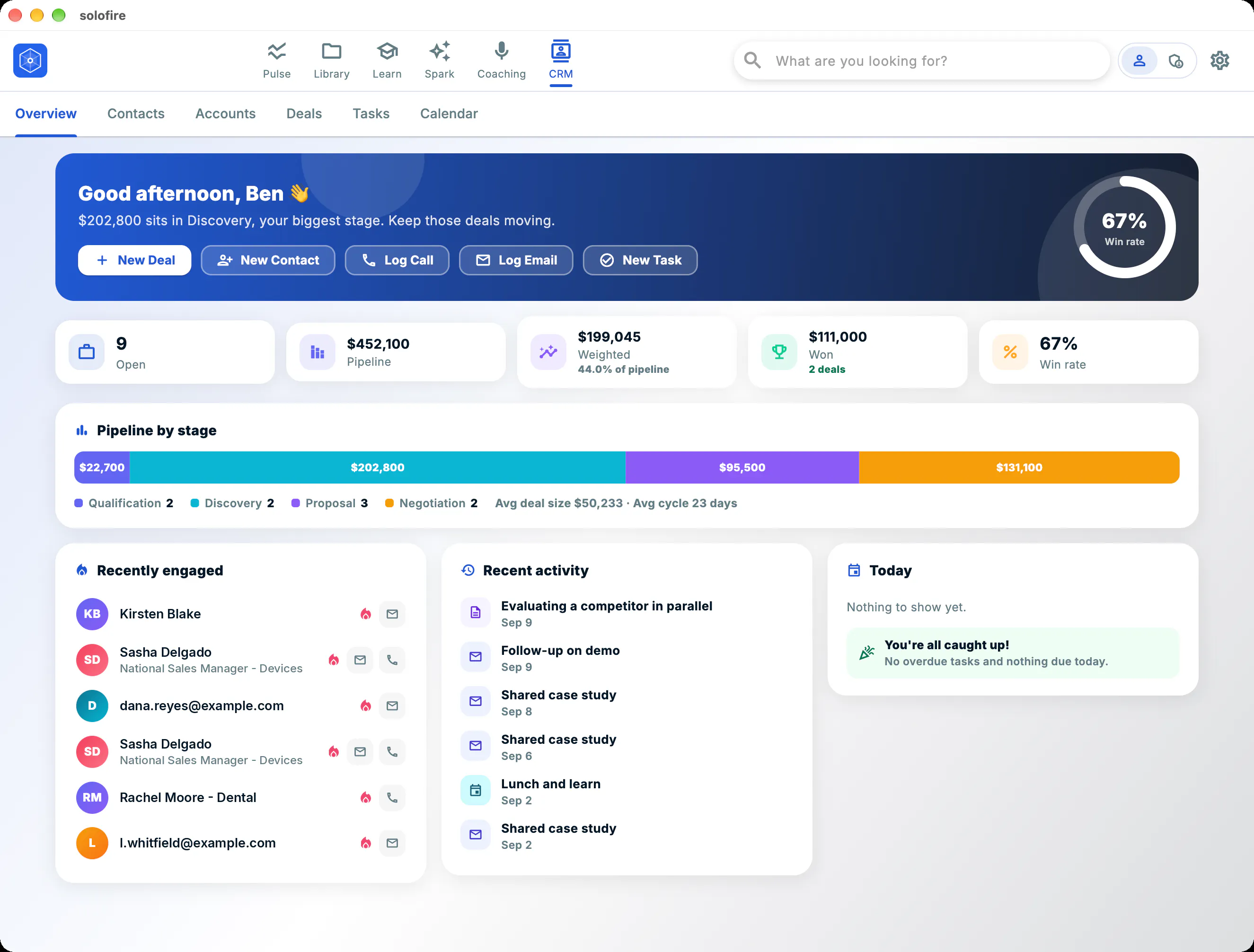Screen dimensions: 1254x952
Task: Select the Overview tab
Action: (46, 114)
